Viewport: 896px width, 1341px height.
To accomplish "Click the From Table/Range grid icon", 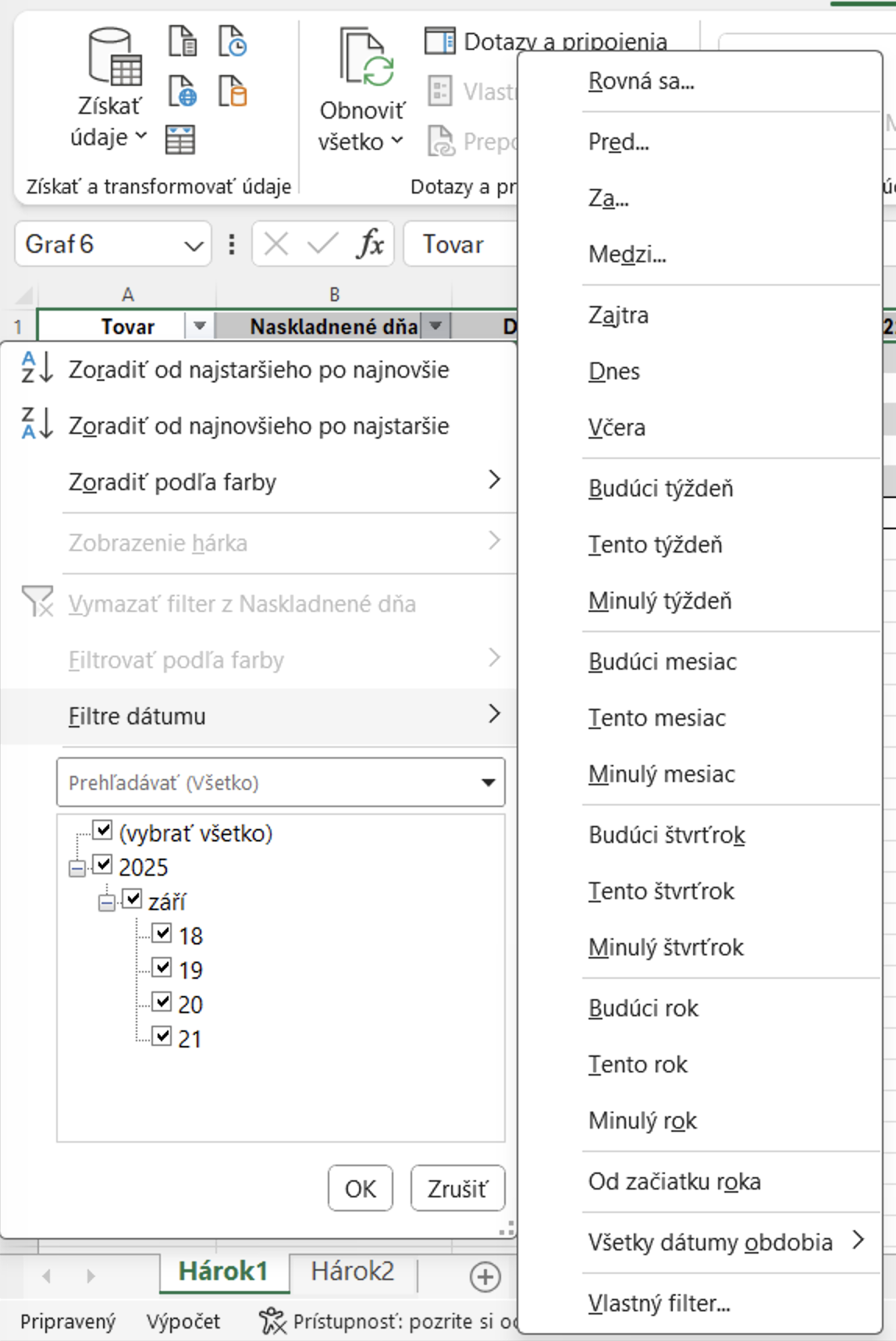I will [x=180, y=140].
